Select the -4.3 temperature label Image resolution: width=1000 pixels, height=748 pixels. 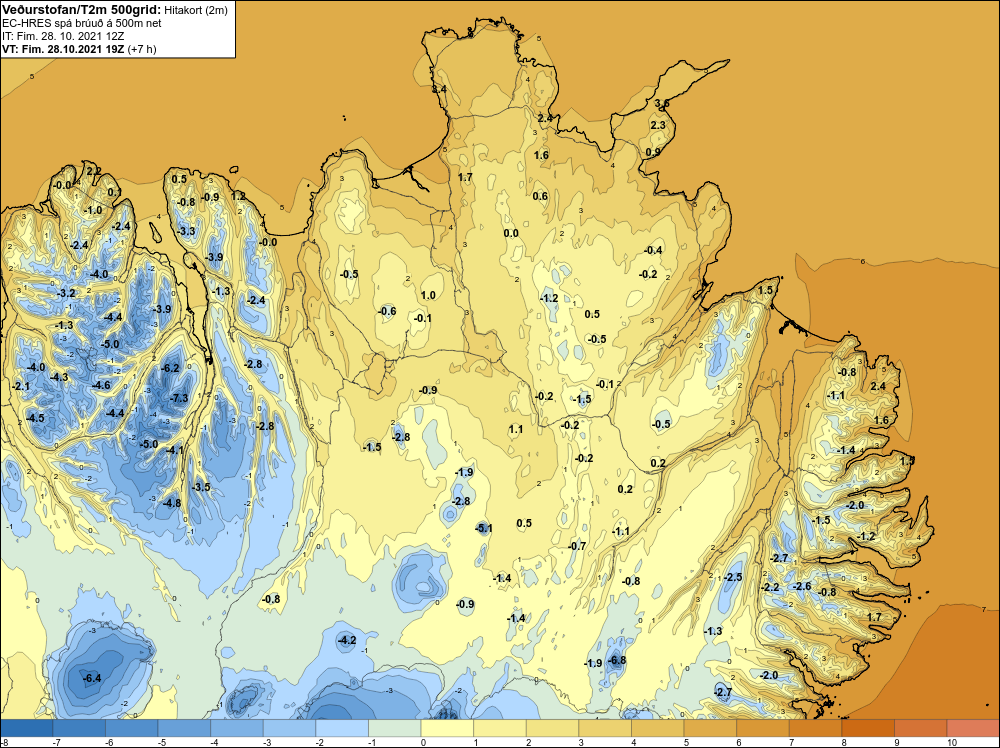(x=59, y=378)
